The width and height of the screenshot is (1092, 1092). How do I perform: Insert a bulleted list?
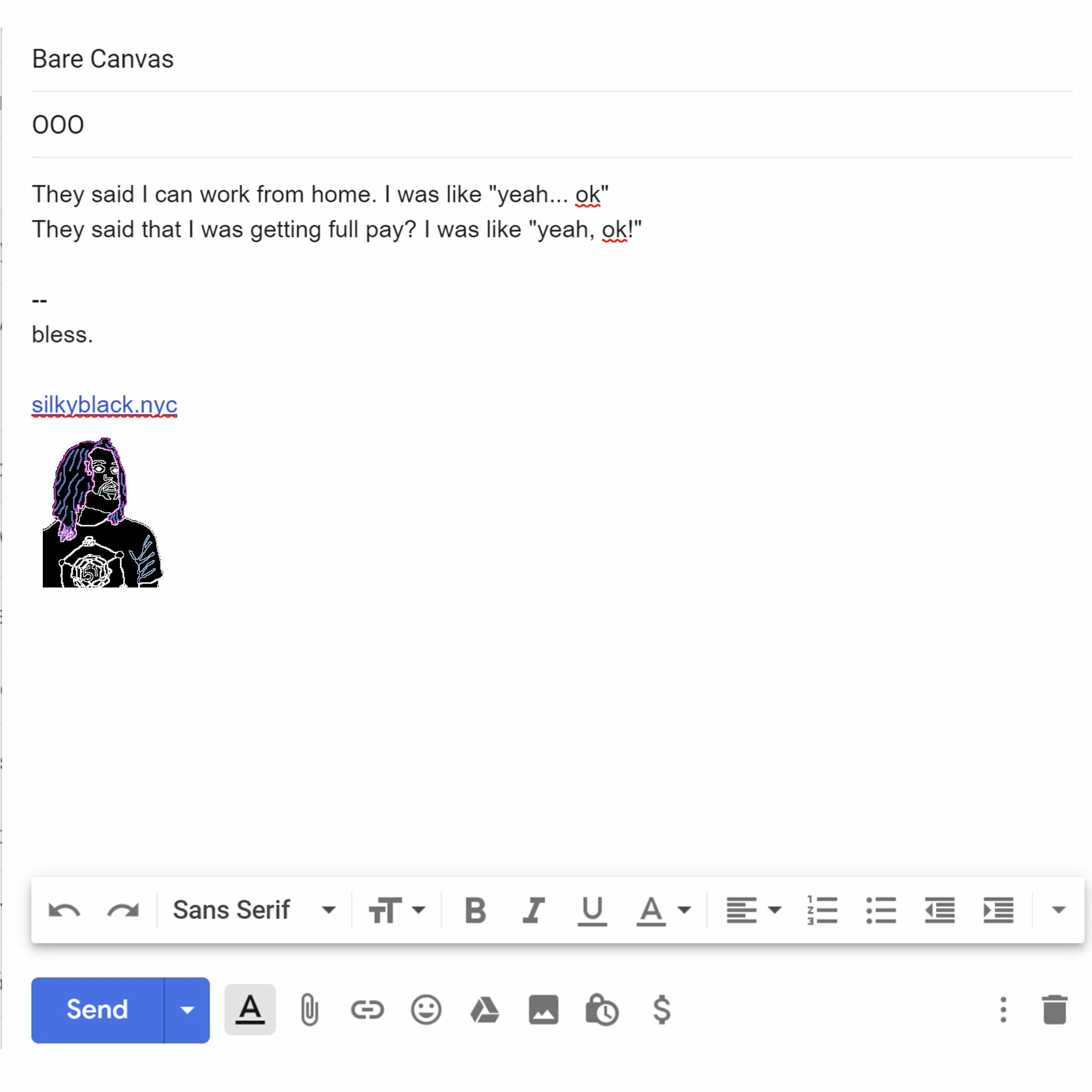881,911
